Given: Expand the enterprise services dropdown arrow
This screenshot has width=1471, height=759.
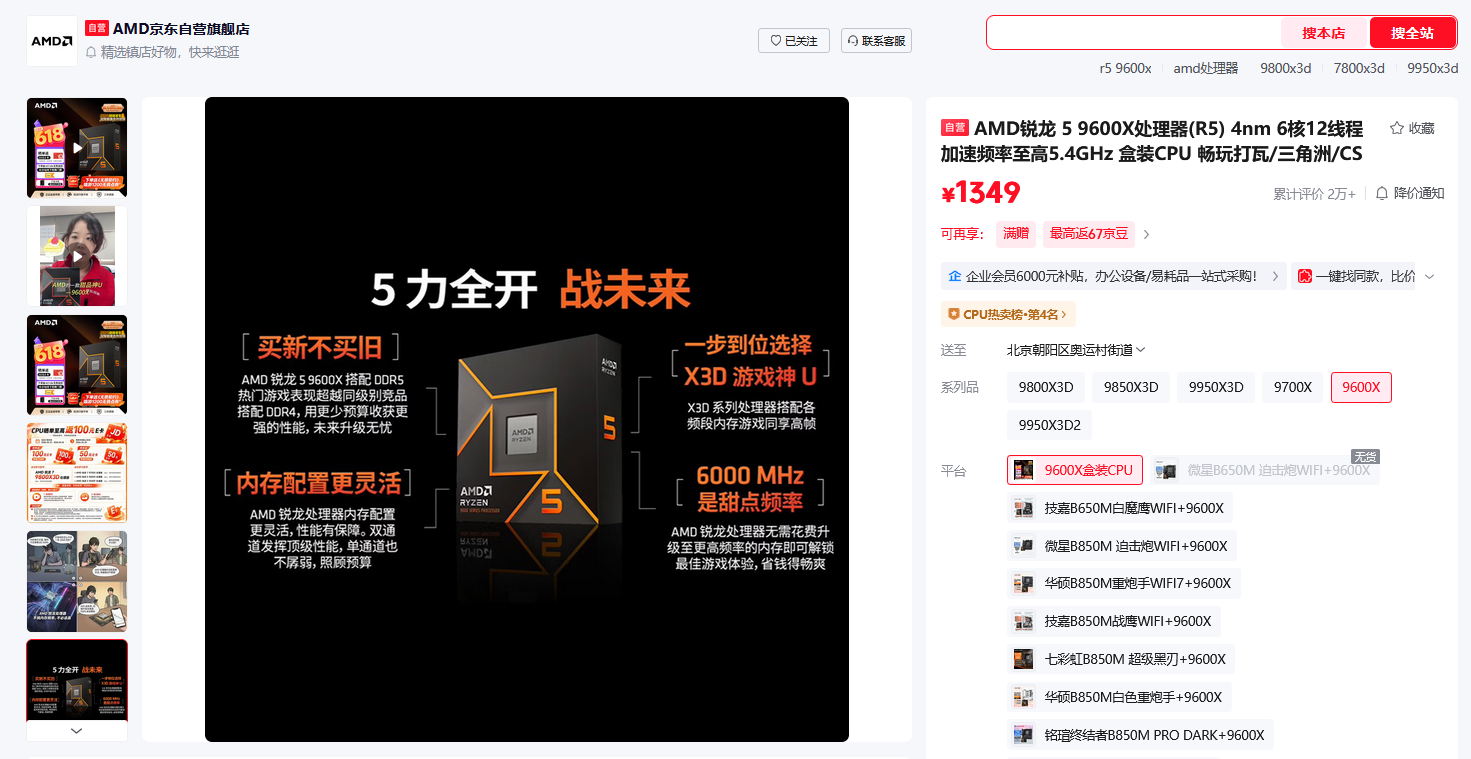Looking at the screenshot, I should pyautogui.click(x=1430, y=276).
